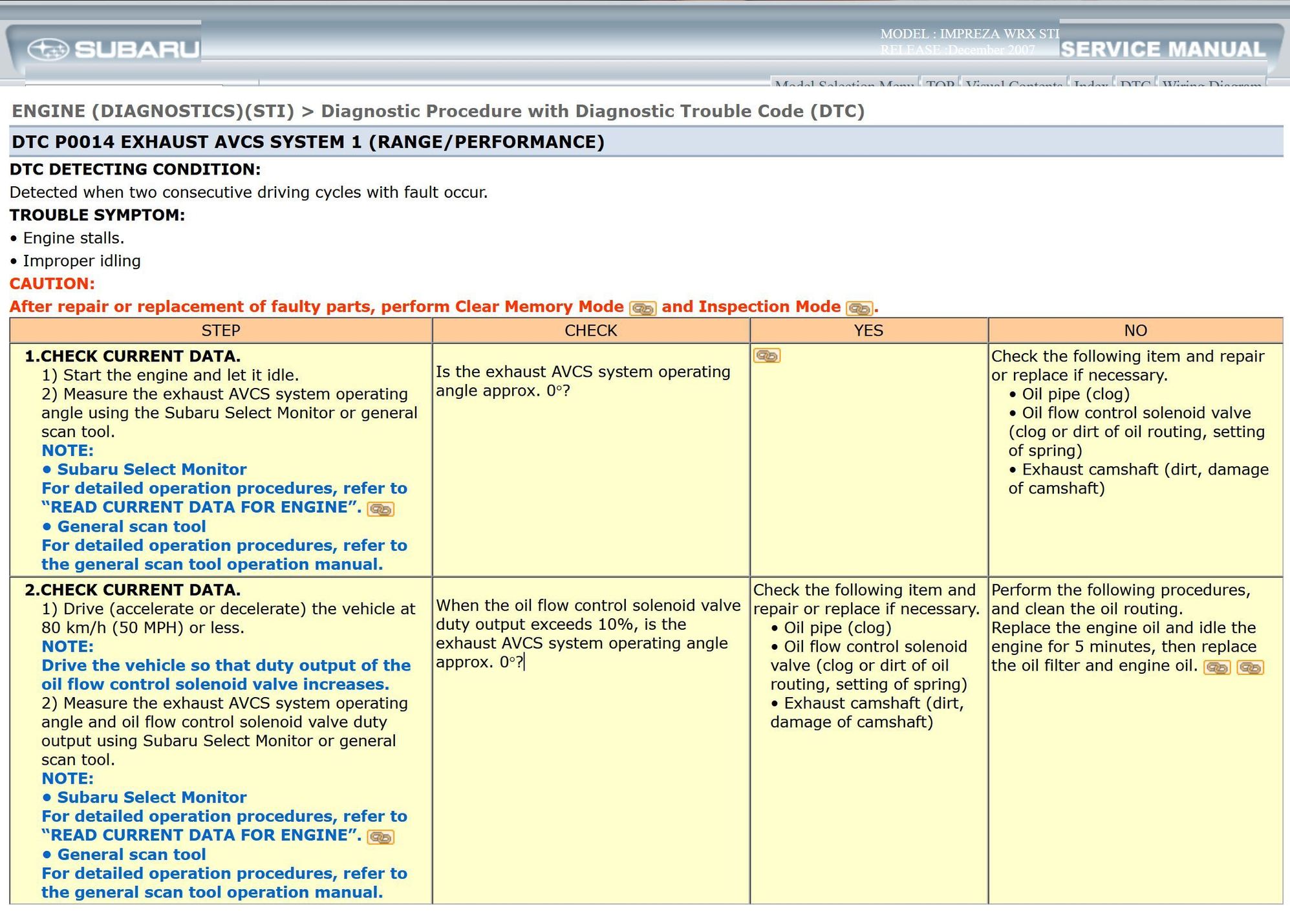Click the 1.CHECK CURRENT DATA step heading
1290x924 pixels.
(x=133, y=356)
